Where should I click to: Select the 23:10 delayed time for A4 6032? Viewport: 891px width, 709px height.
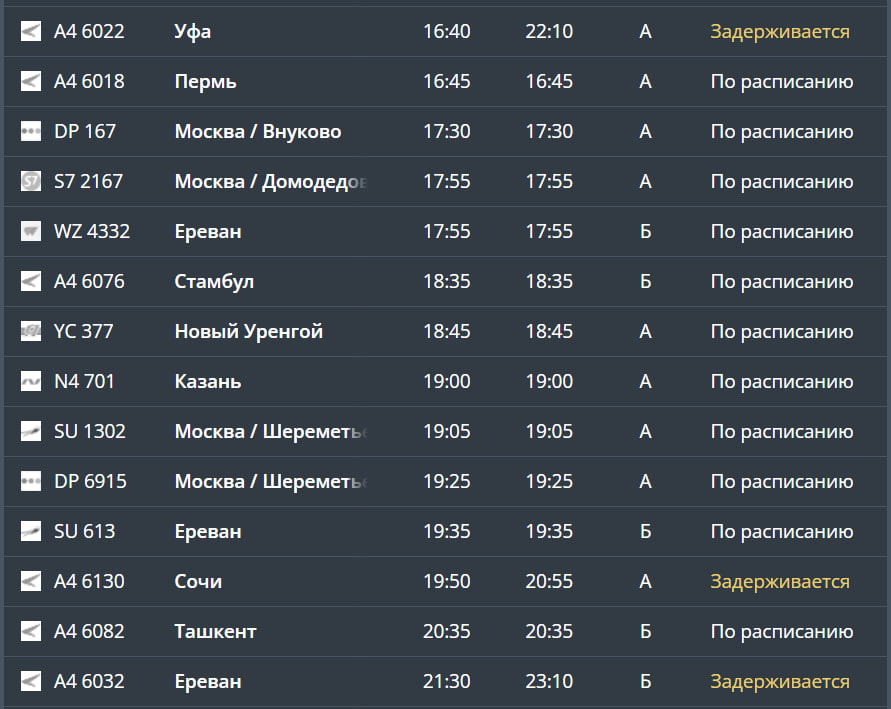click(x=549, y=682)
